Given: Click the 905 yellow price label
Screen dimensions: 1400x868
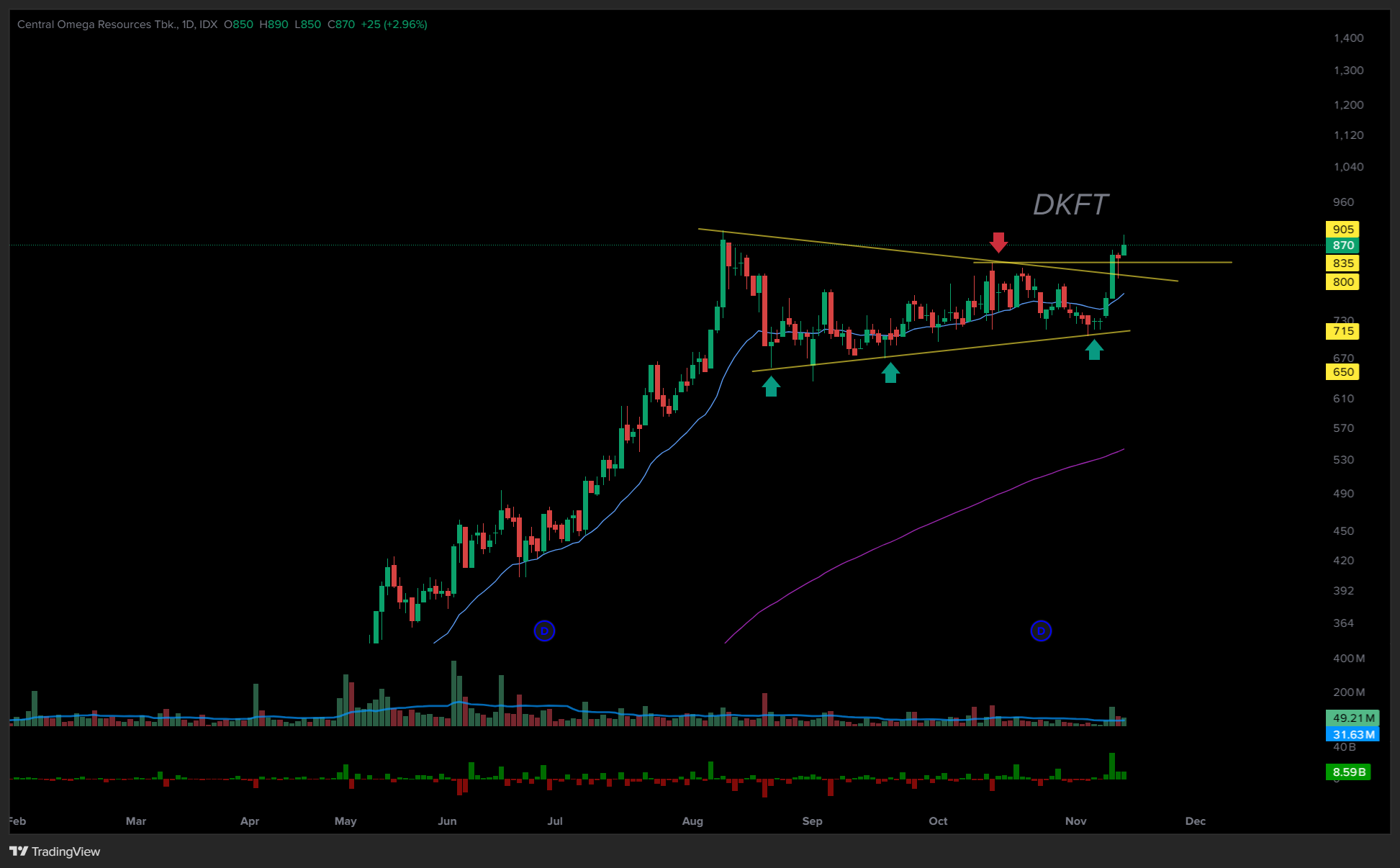Looking at the screenshot, I should (x=1342, y=229).
